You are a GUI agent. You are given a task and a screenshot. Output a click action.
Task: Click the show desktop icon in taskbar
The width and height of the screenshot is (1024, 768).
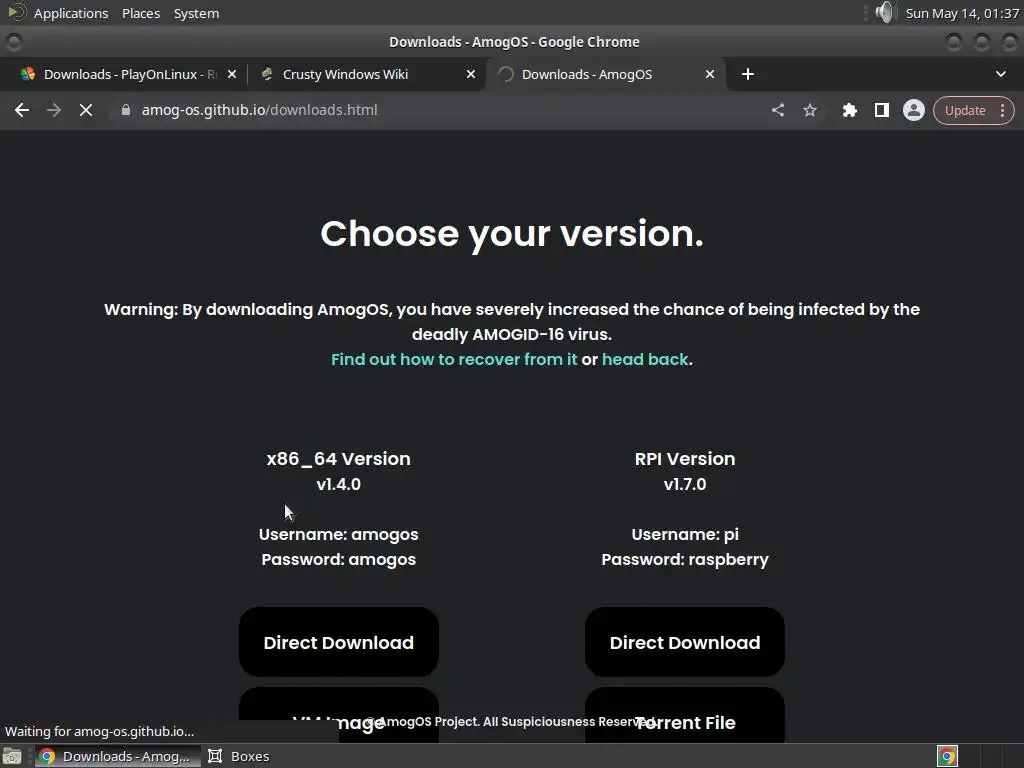point(12,756)
